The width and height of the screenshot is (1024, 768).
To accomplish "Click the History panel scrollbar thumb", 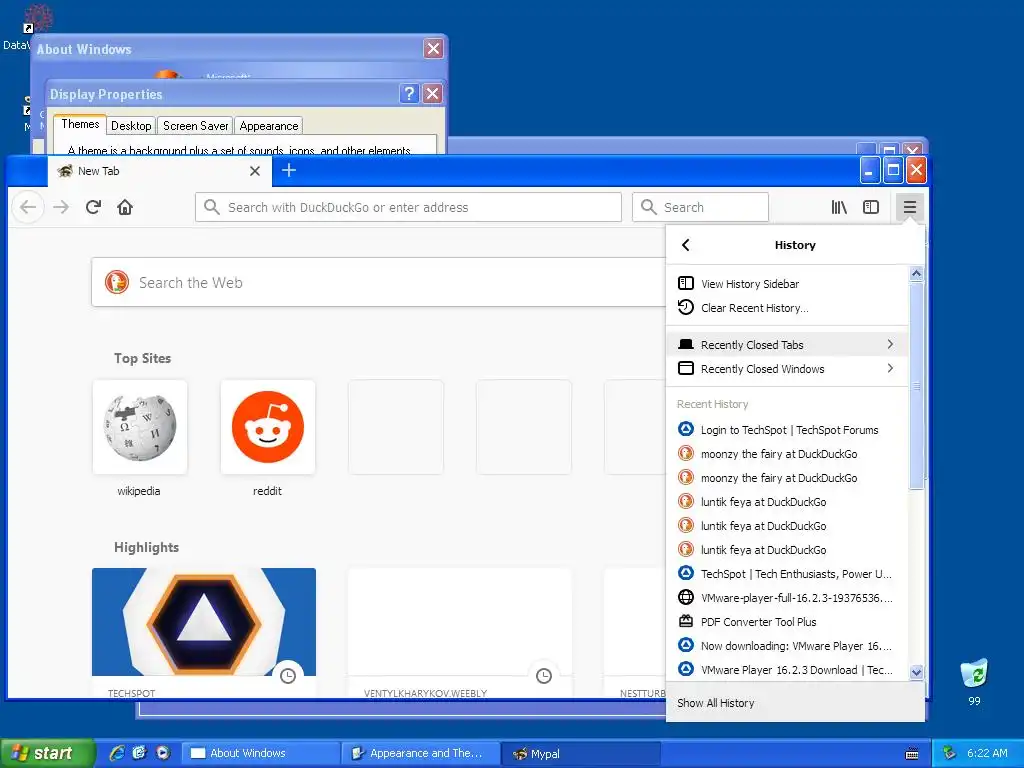I will pyautogui.click(x=916, y=385).
